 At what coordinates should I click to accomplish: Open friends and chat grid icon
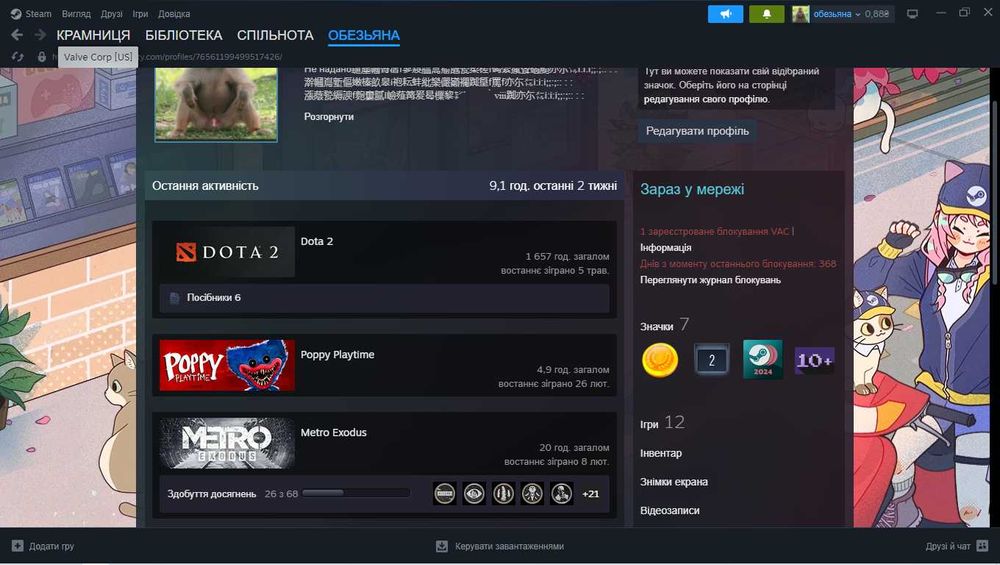pos(982,546)
